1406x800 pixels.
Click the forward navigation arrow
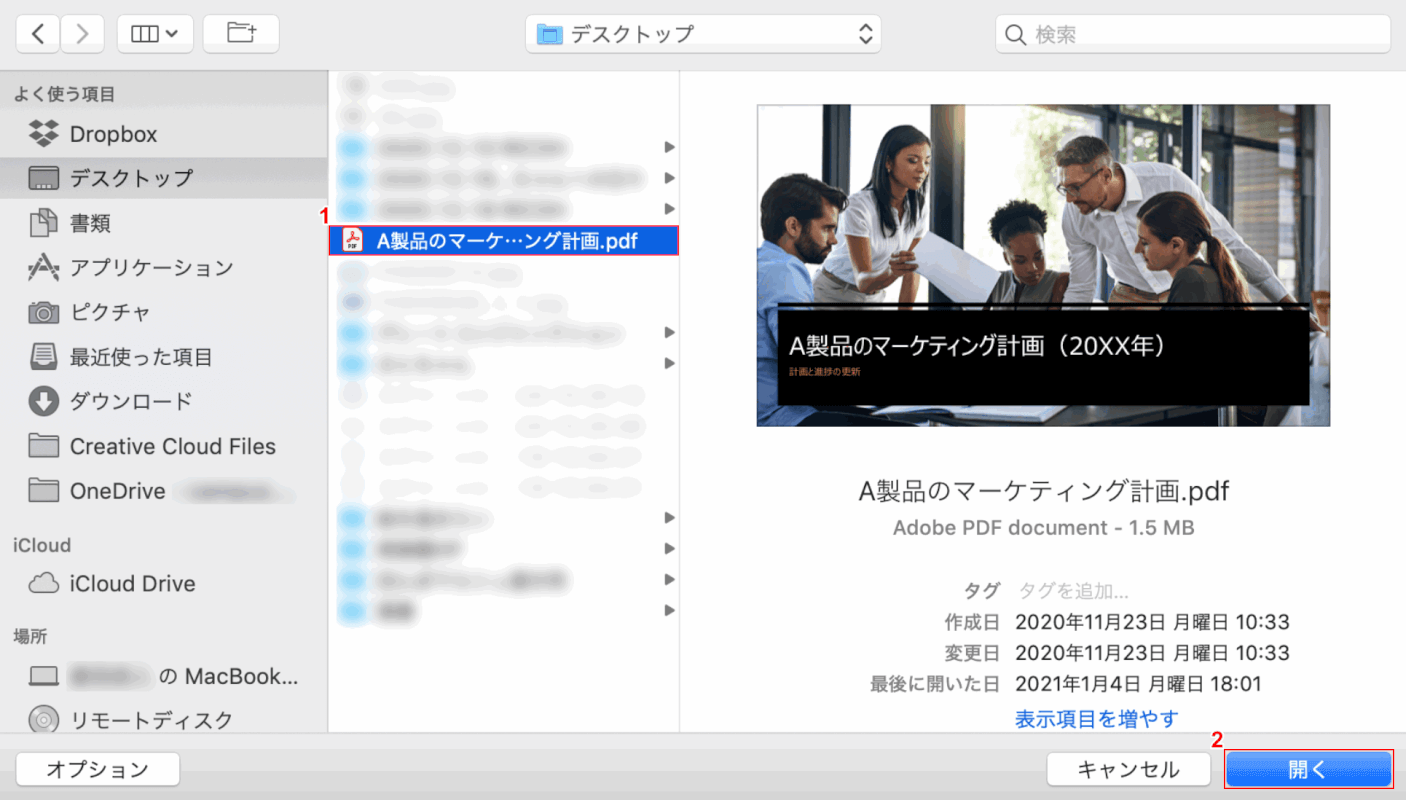(82, 34)
